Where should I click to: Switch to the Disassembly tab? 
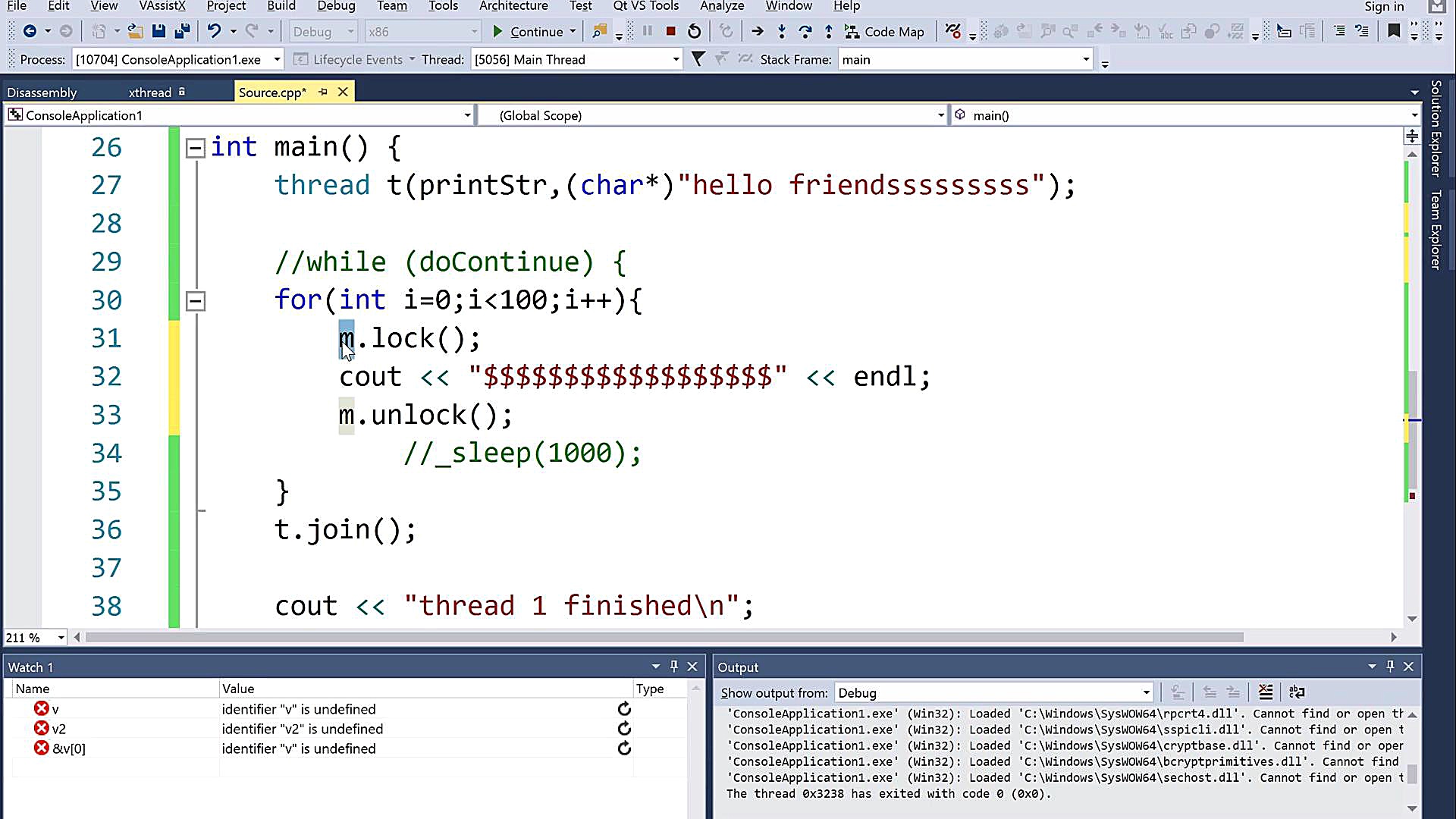pyautogui.click(x=42, y=93)
